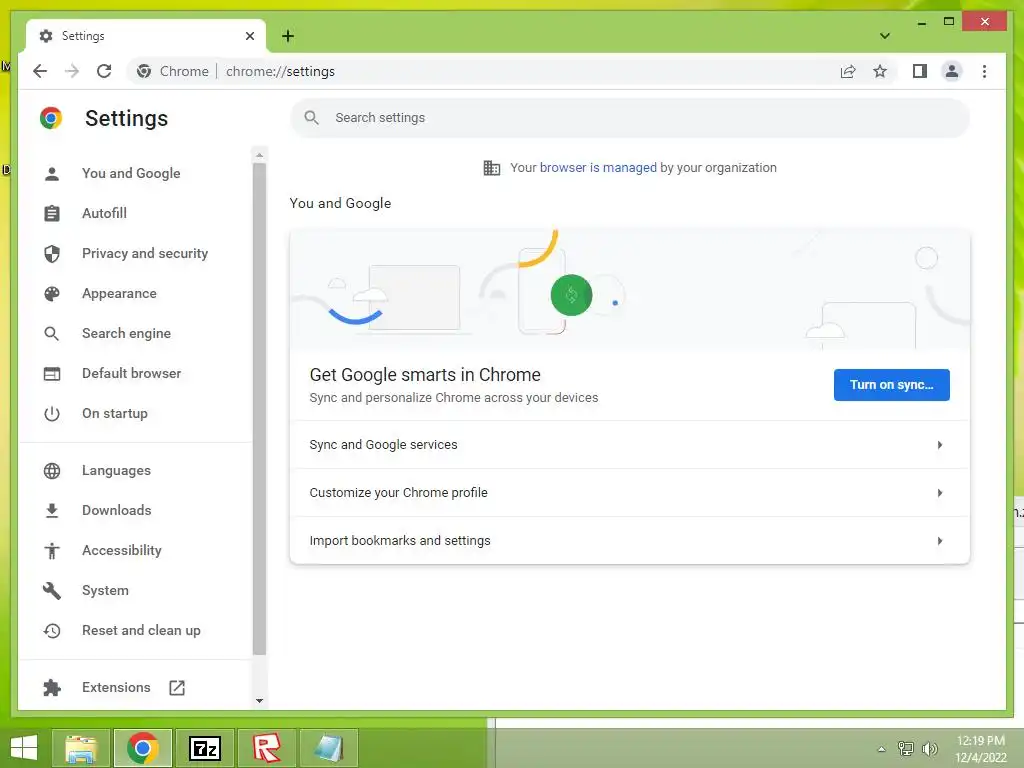The height and width of the screenshot is (768, 1024).
Task: Select Default browser in sidebar
Action: pos(132,374)
